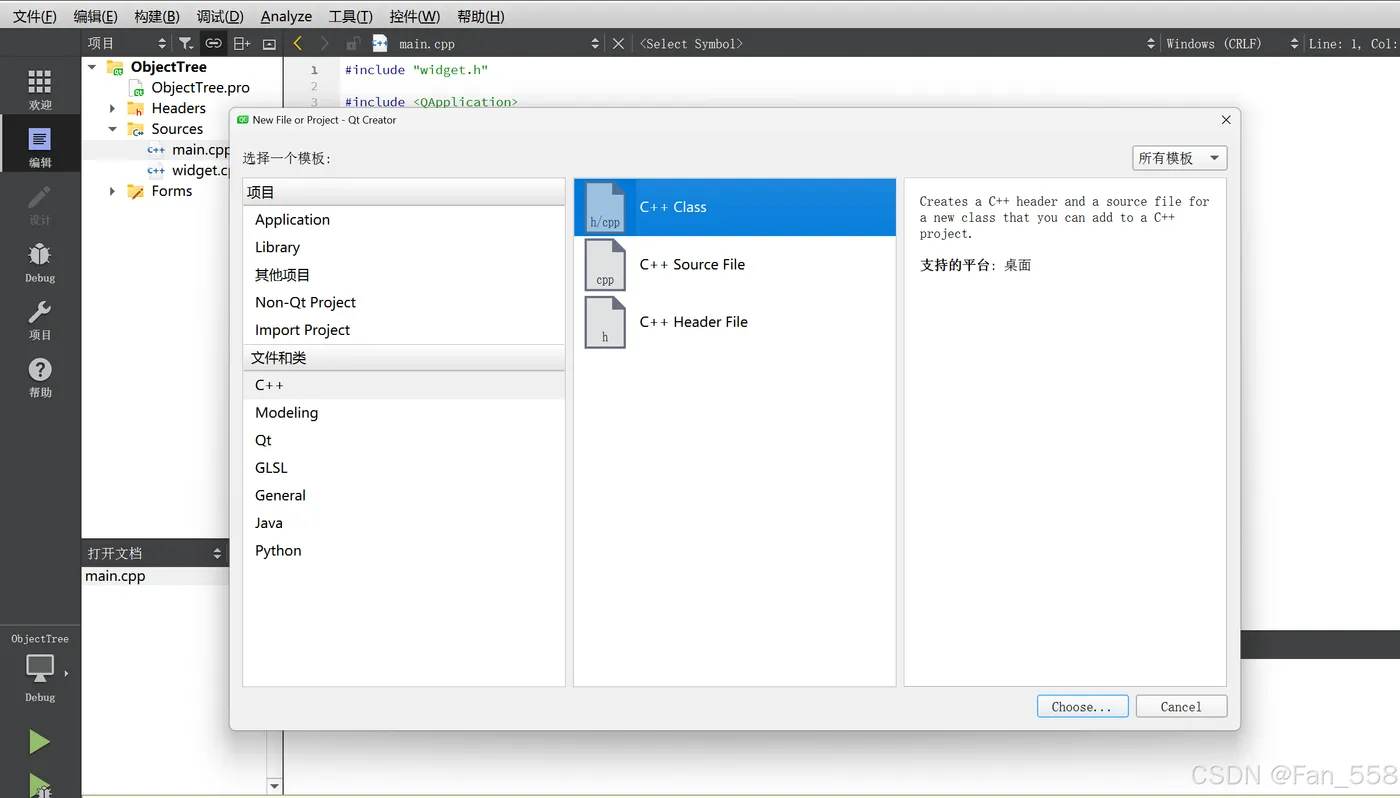The height and width of the screenshot is (798, 1400).
Task: Open the 调试(D) menu
Action: (x=220, y=16)
